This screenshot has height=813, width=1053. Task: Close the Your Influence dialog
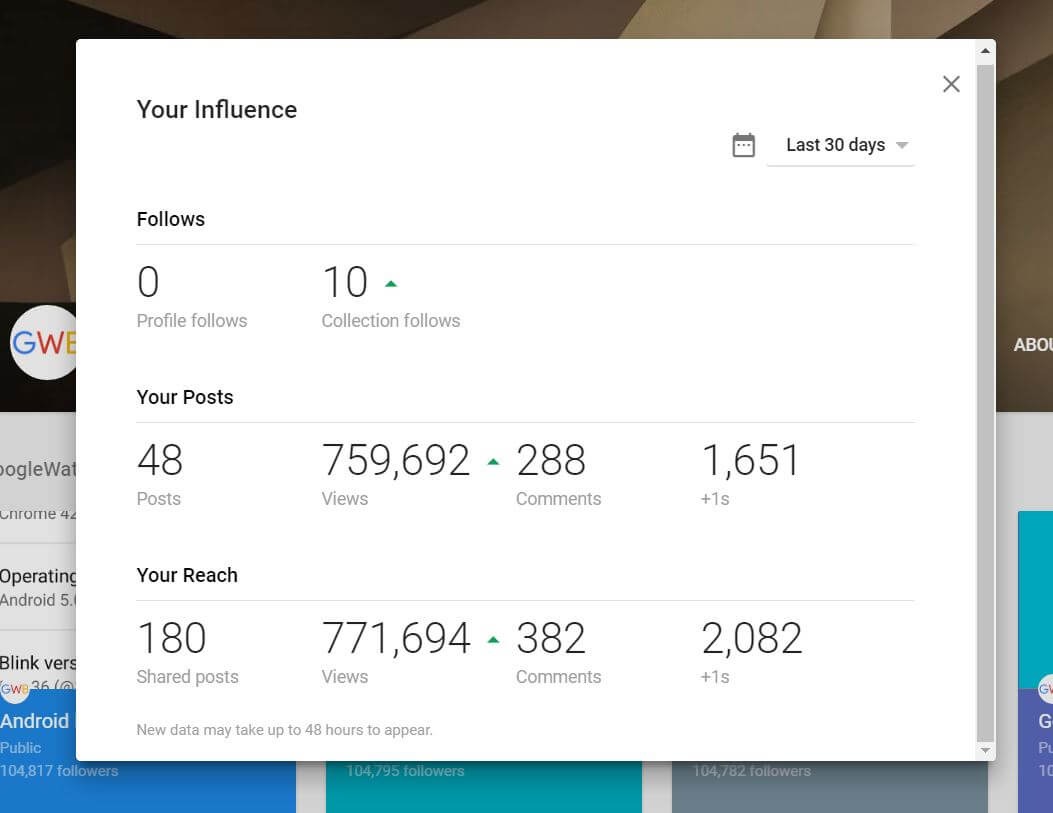click(951, 84)
